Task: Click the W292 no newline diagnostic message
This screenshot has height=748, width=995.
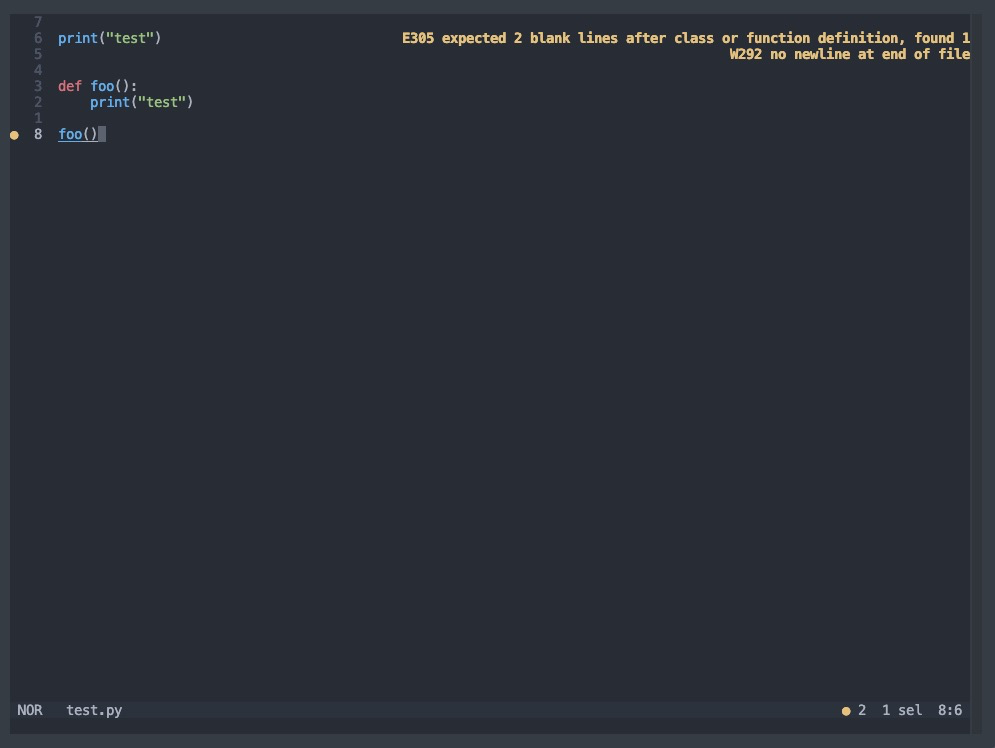Action: click(849, 54)
